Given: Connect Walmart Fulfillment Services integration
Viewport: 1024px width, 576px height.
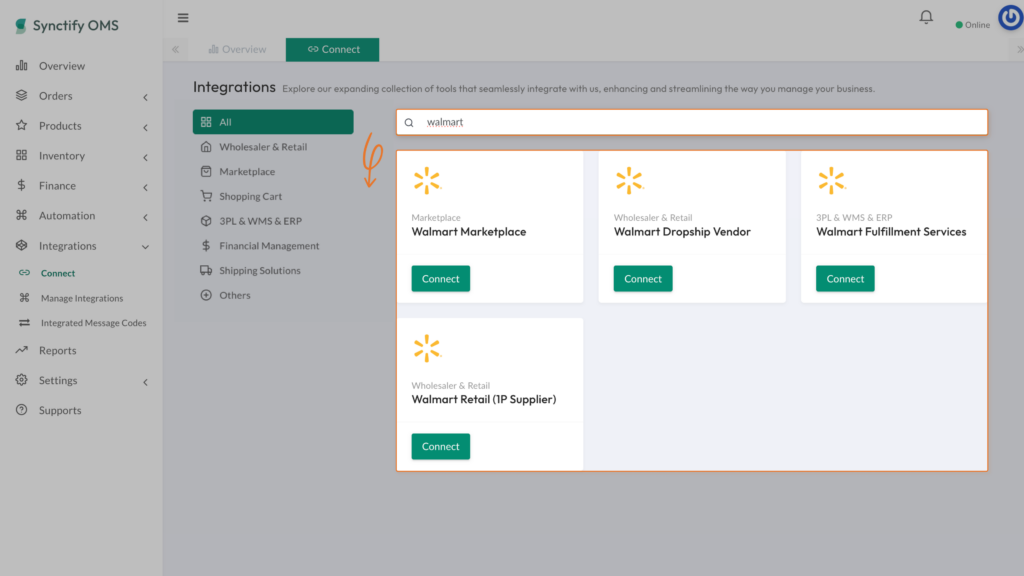Looking at the screenshot, I should pos(845,279).
